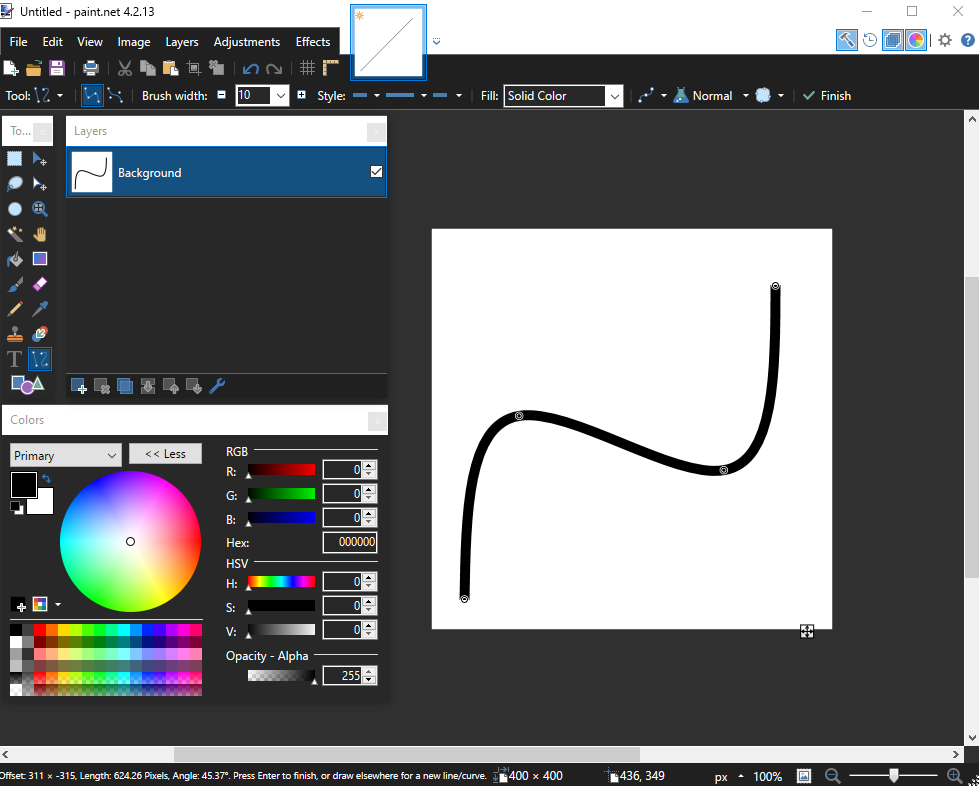The image size is (979, 786).
Task: Open the Adjustments menu
Action: point(247,42)
